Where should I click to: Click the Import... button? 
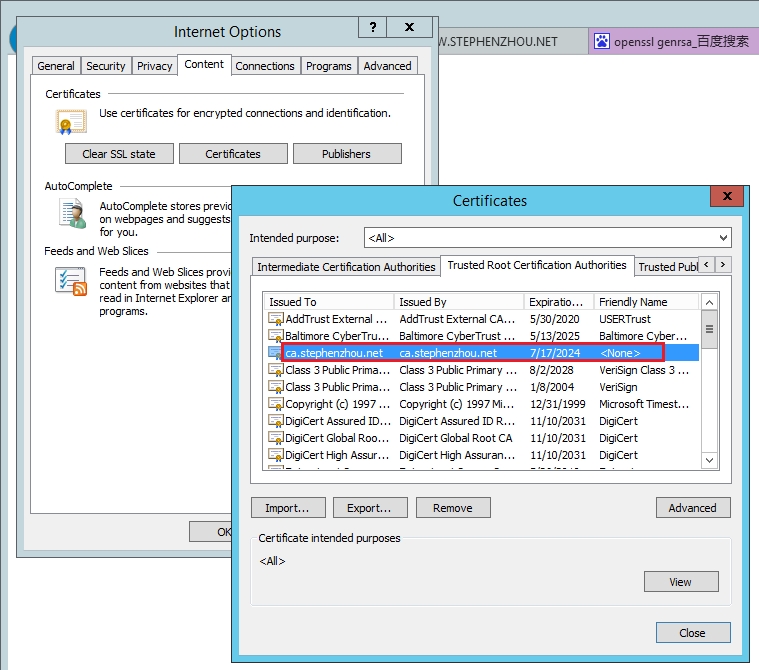click(x=288, y=508)
